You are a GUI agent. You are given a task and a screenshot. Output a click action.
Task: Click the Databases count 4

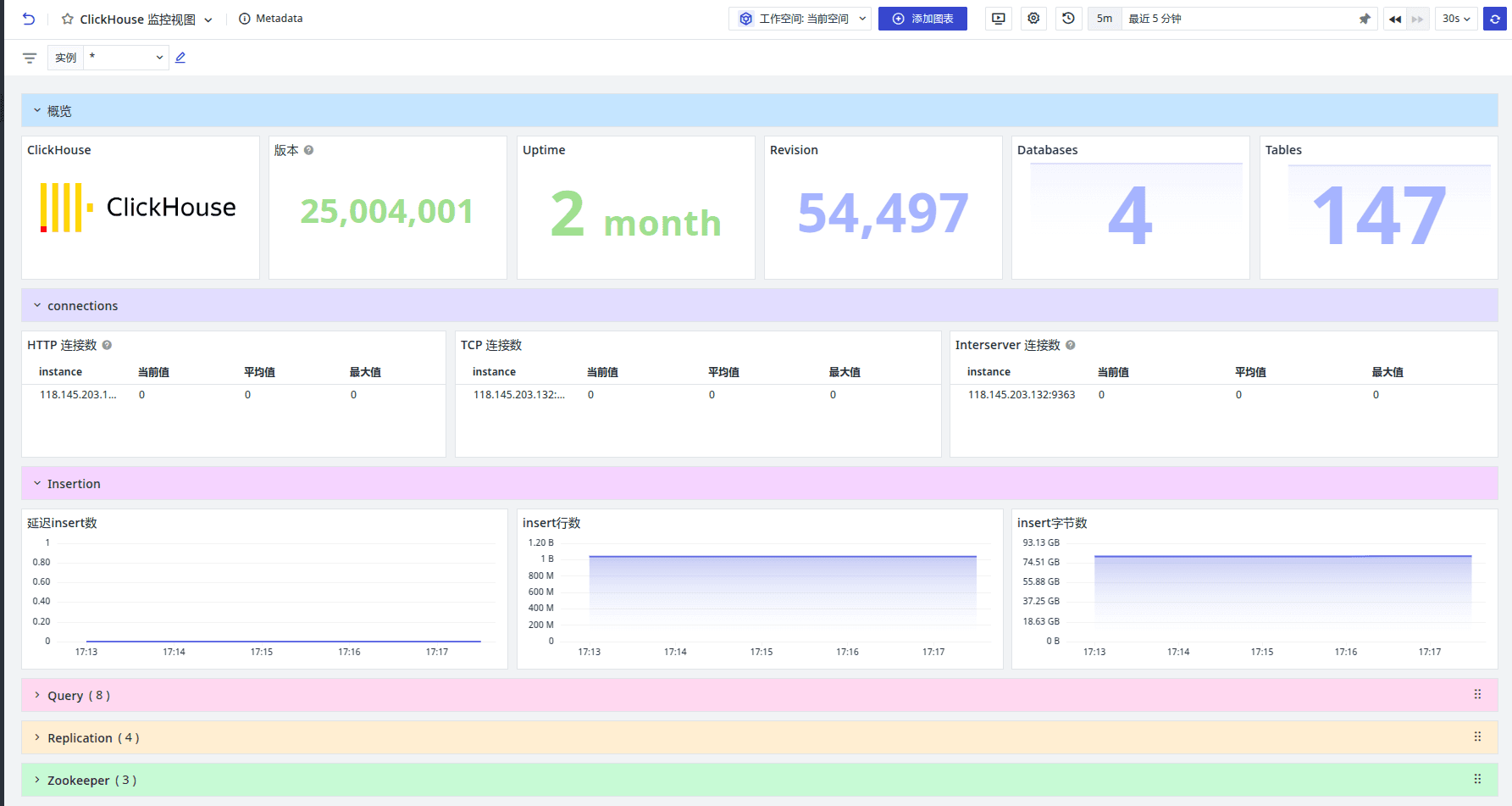[1130, 215]
